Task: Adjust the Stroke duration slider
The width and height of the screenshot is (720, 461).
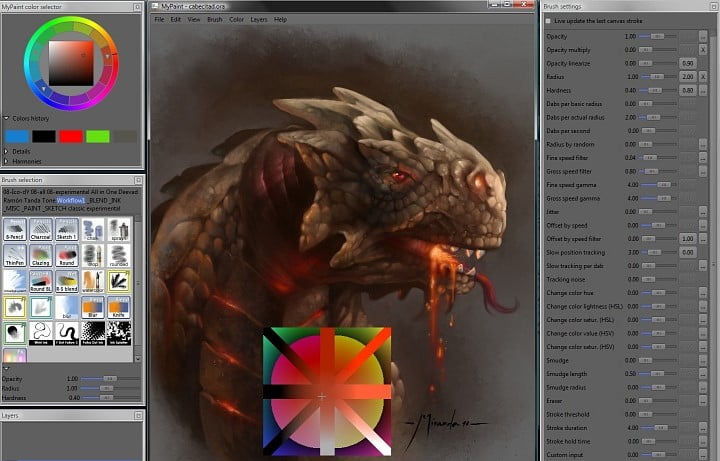Action: (658, 428)
